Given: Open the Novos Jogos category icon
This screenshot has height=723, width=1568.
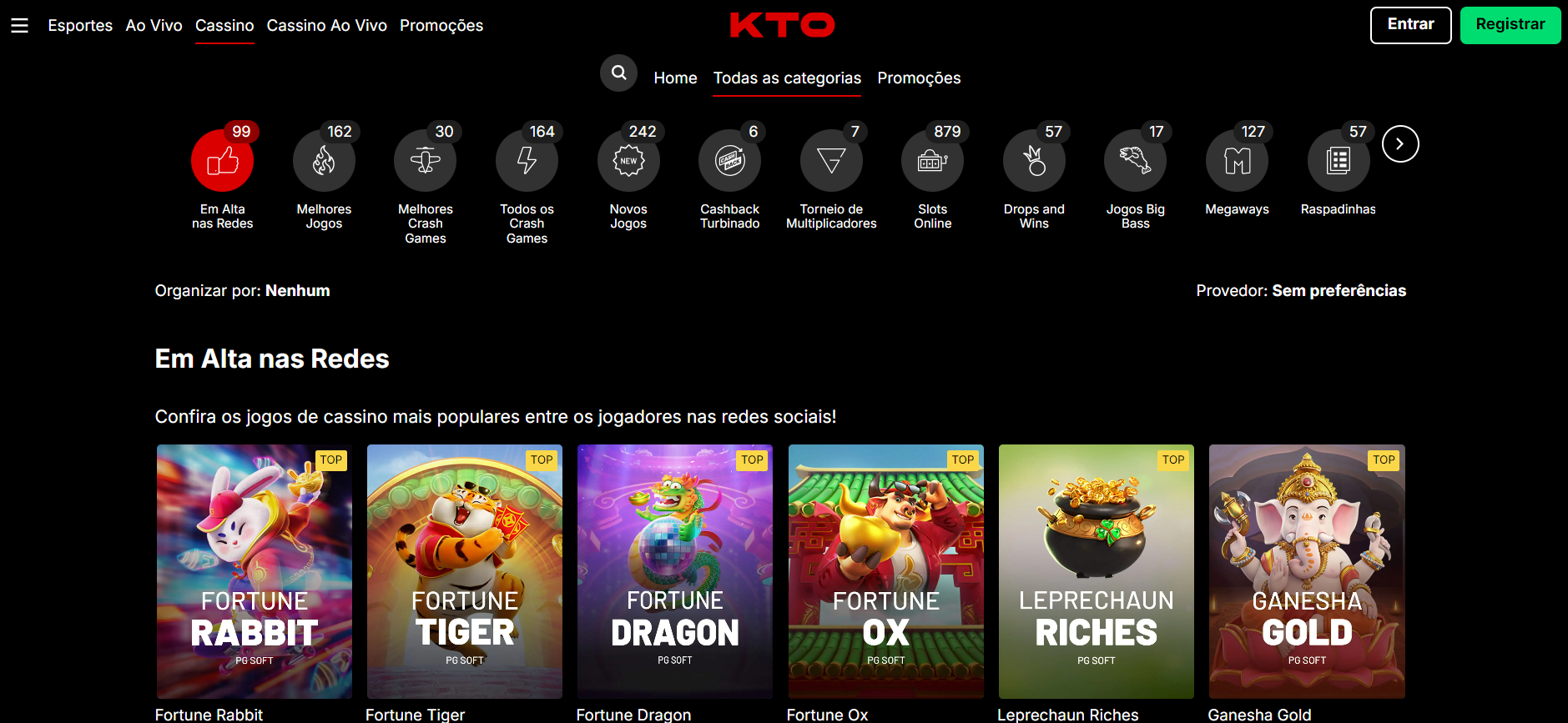Looking at the screenshot, I should pos(628,161).
